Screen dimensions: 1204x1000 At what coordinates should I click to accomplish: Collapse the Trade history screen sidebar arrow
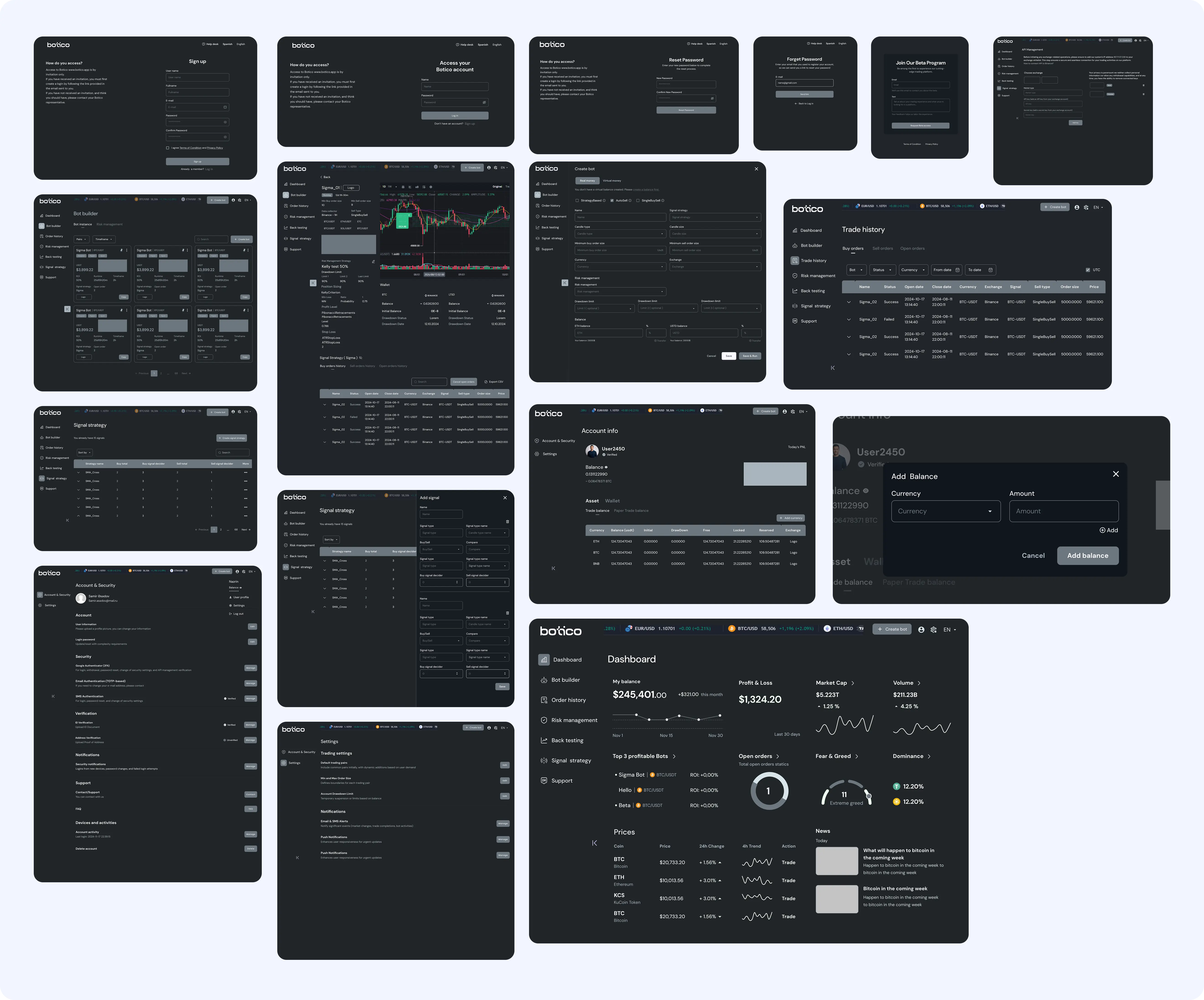pyautogui.click(x=833, y=368)
